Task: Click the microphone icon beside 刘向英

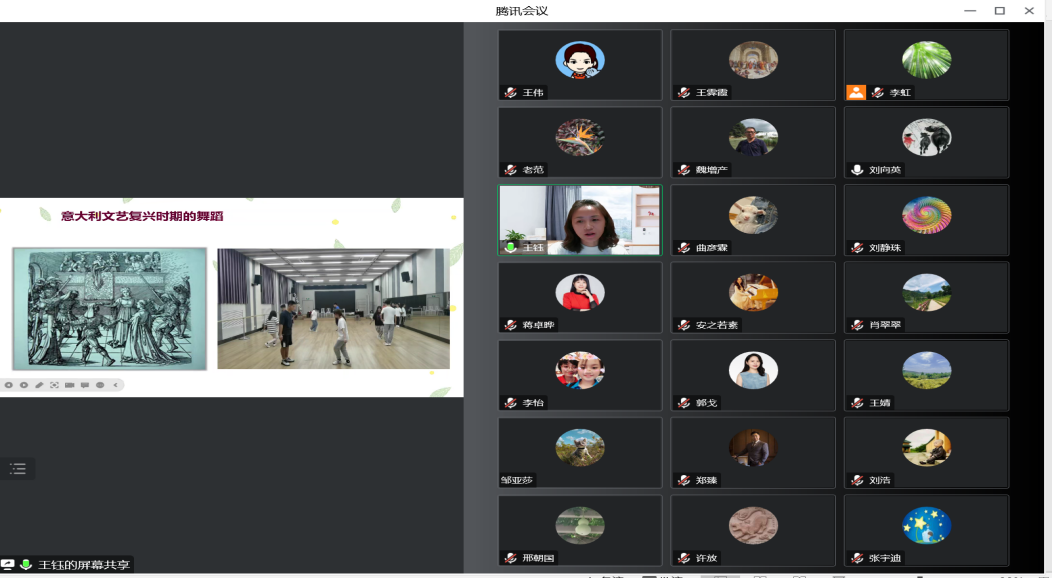Action: coord(856,170)
